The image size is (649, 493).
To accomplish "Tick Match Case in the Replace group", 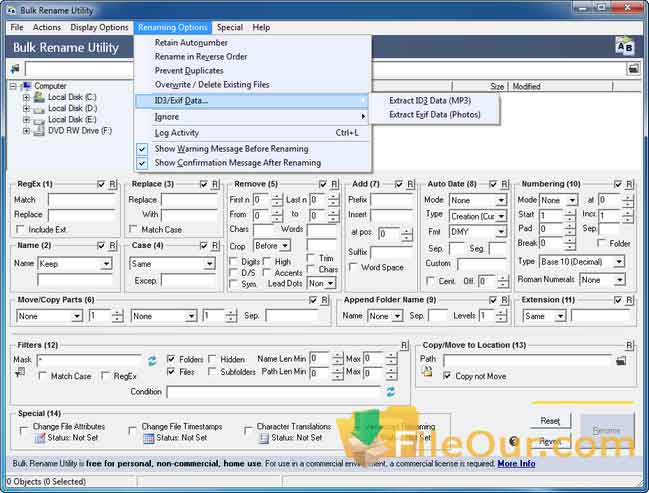I will point(133,229).
